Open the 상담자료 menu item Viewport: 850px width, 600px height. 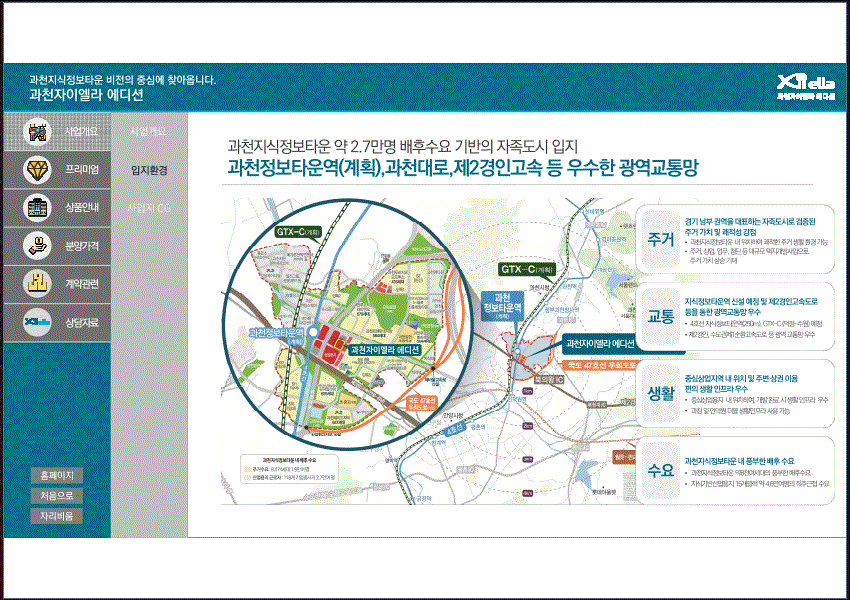click(x=57, y=322)
